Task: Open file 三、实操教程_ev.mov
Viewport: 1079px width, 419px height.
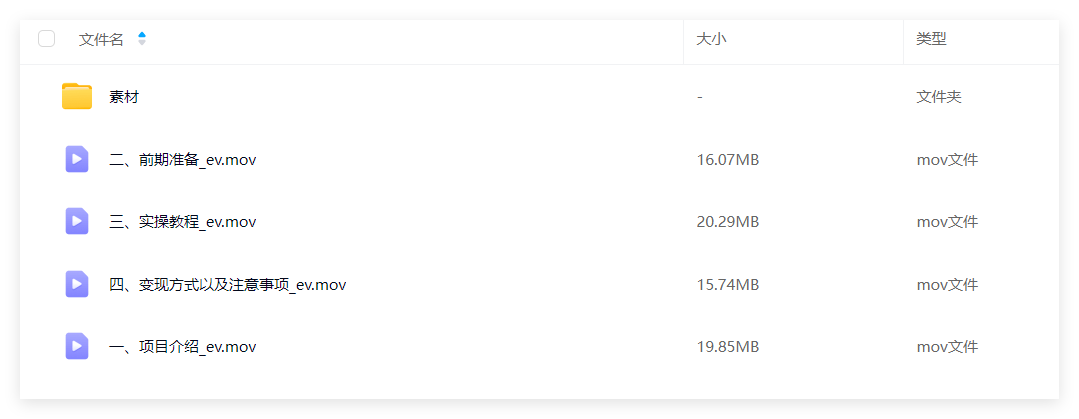Action: [x=182, y=222]
